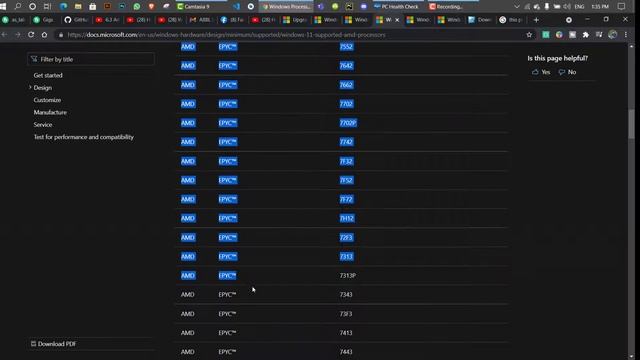
Task: Open File Explorer from the taskbar
Action: click(78, 7)
